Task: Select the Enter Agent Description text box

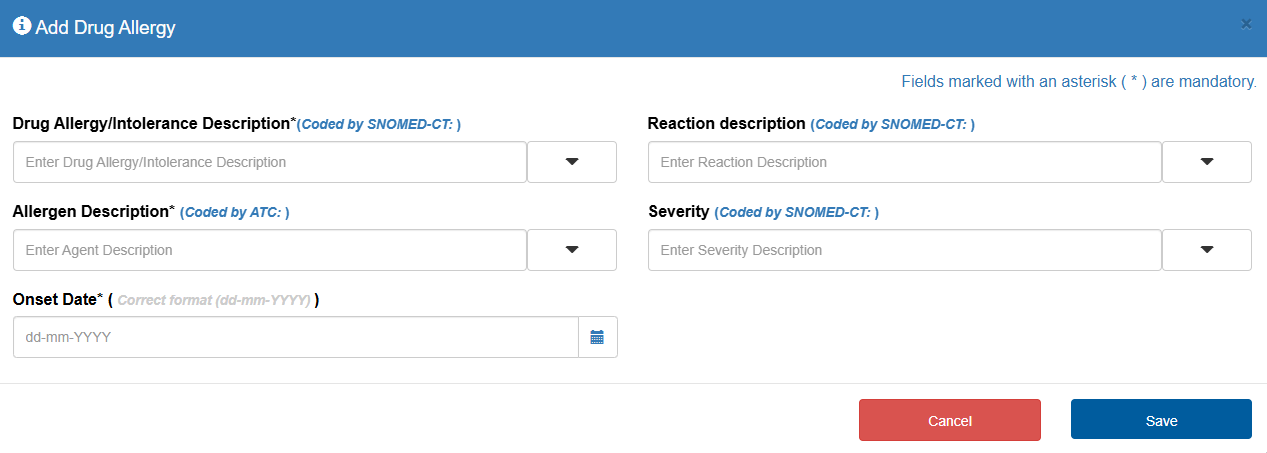Action: point(270,250)
